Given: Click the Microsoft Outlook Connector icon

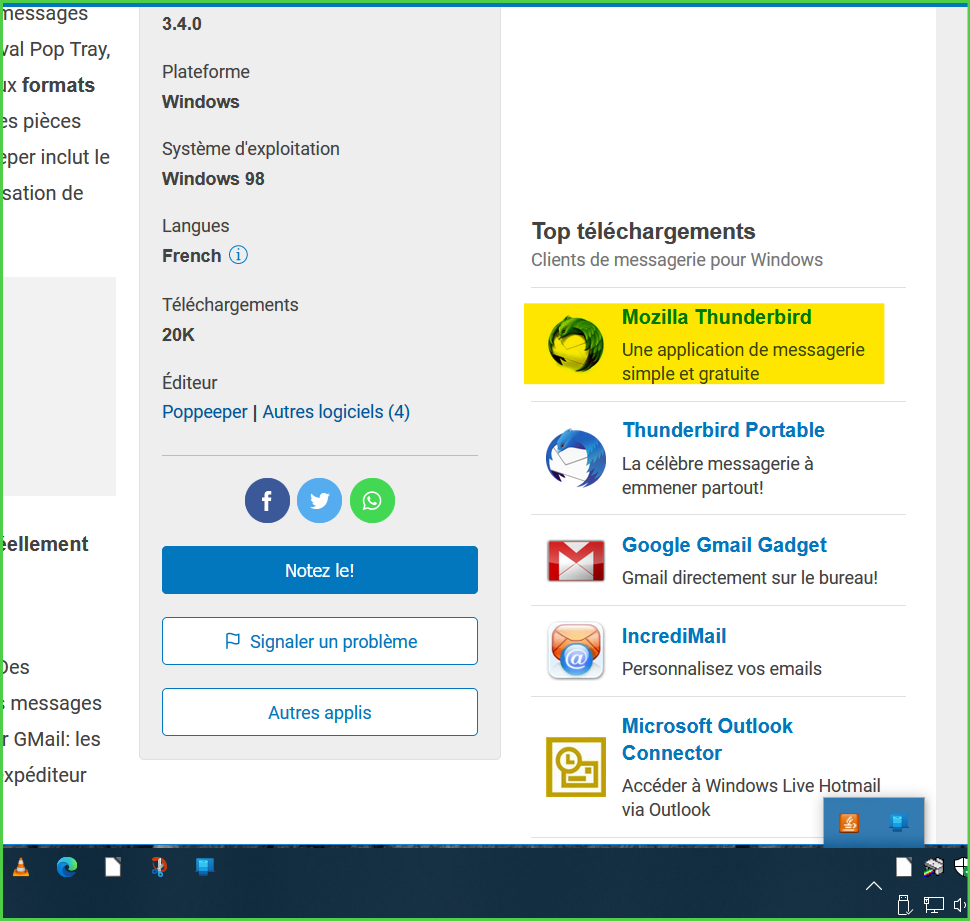Looking at the screenshot, I should coord(575,767).
